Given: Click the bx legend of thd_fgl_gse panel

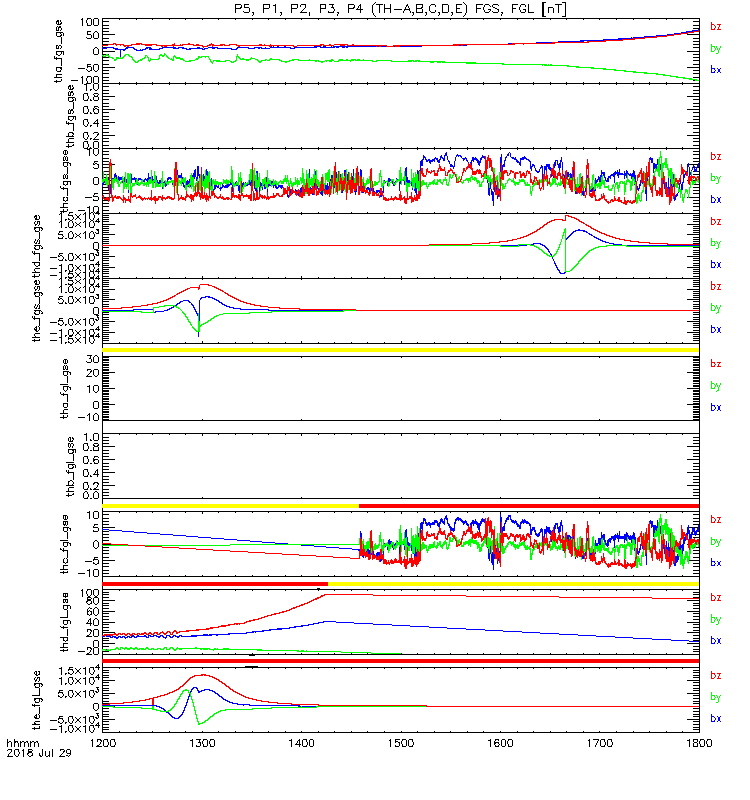Looking at the screenshot, I should [716, 641].
